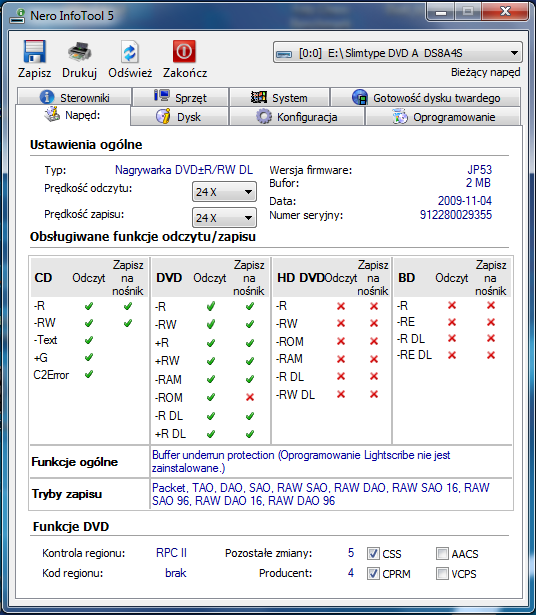Toggle the CPRM checkbox
The width and height of the screenshot is (536, 615).
[x=373, y=574]
